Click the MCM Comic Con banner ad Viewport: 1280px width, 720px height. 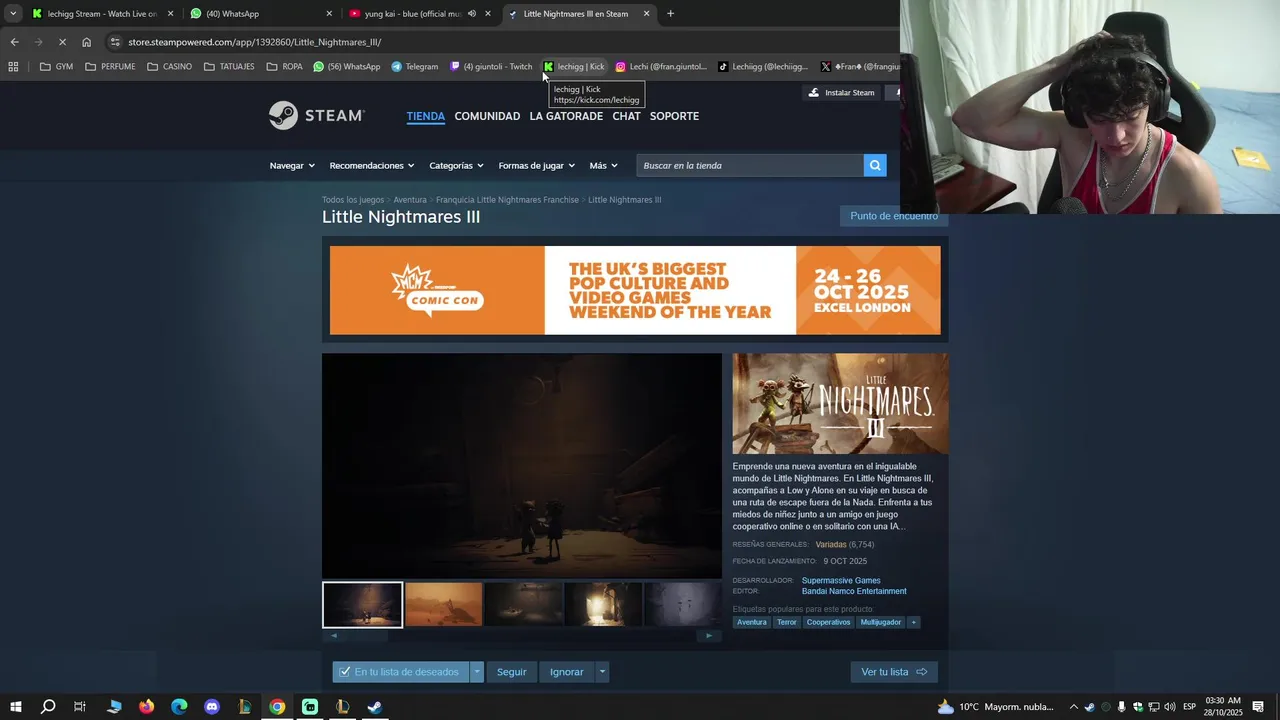[x=635, y=290]
